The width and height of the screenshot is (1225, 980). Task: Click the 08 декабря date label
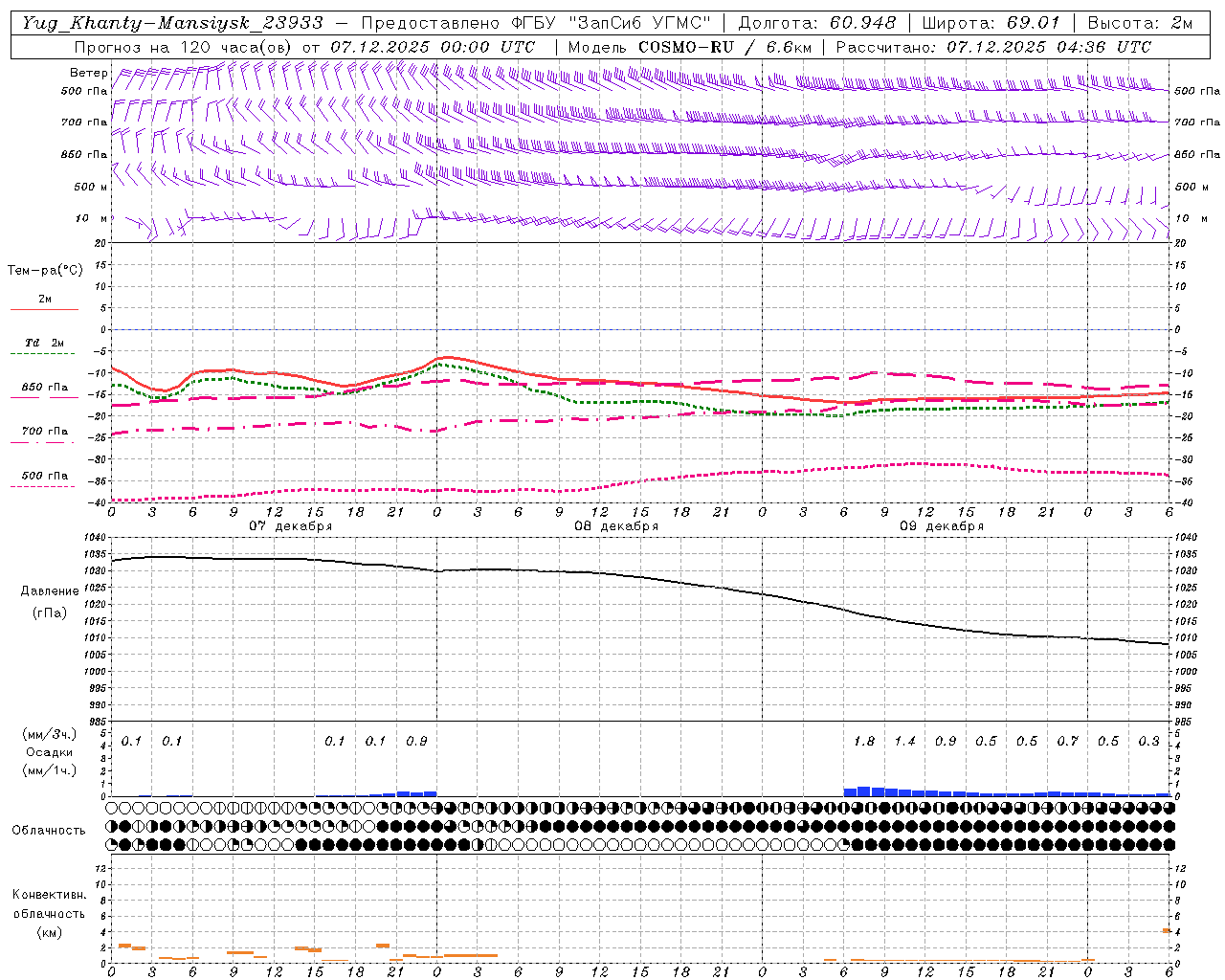tap(616, 526)
